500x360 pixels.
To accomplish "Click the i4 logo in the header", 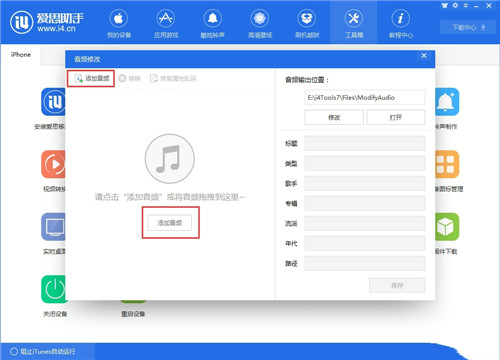I will click(21, 22).
